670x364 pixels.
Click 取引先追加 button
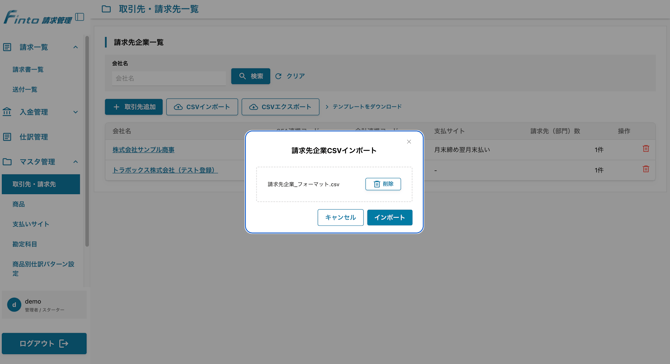pos(134,107)
